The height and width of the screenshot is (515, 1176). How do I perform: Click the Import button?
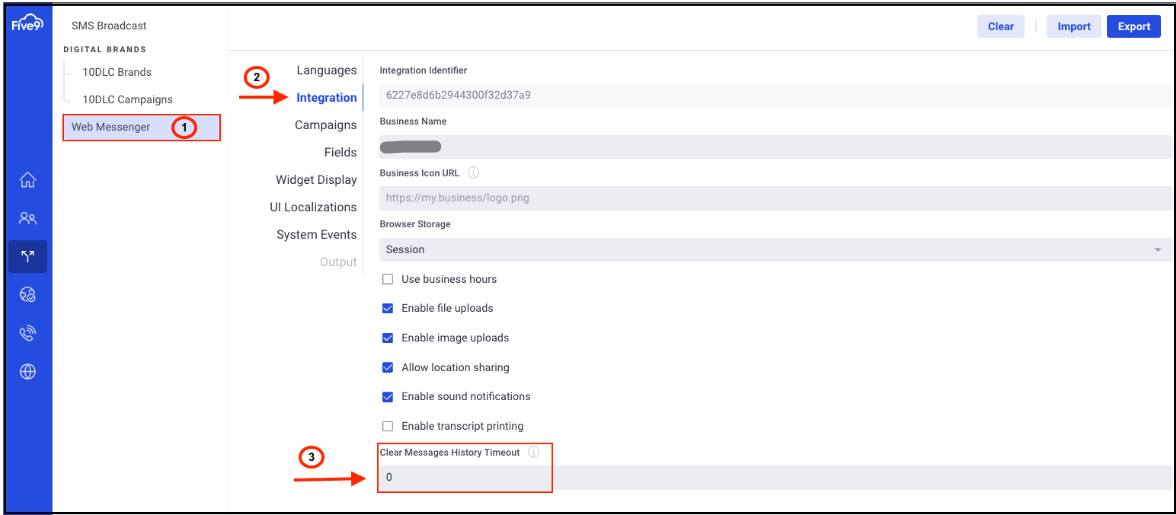1074,26
